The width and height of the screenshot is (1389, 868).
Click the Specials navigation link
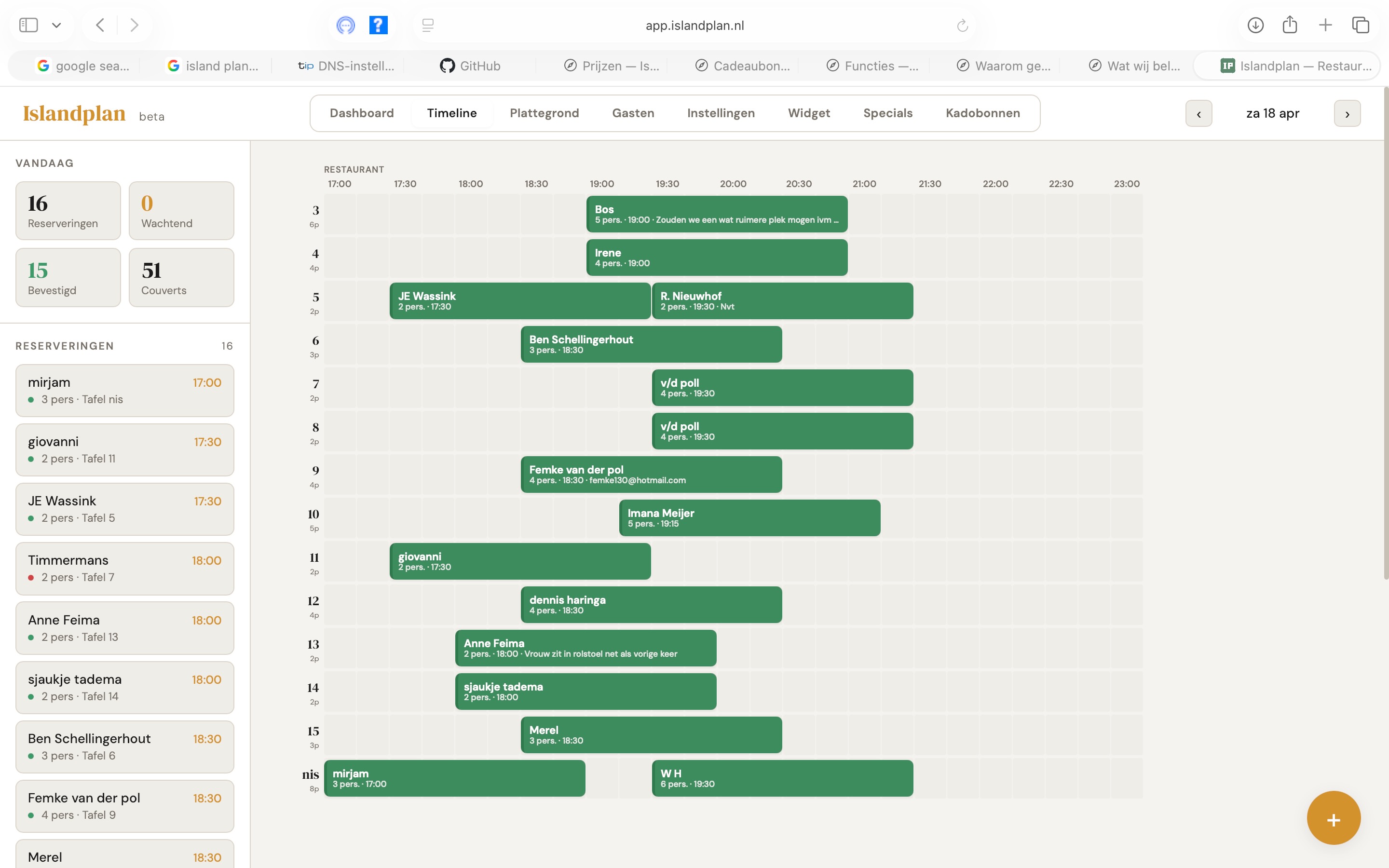tap(887, 113)
